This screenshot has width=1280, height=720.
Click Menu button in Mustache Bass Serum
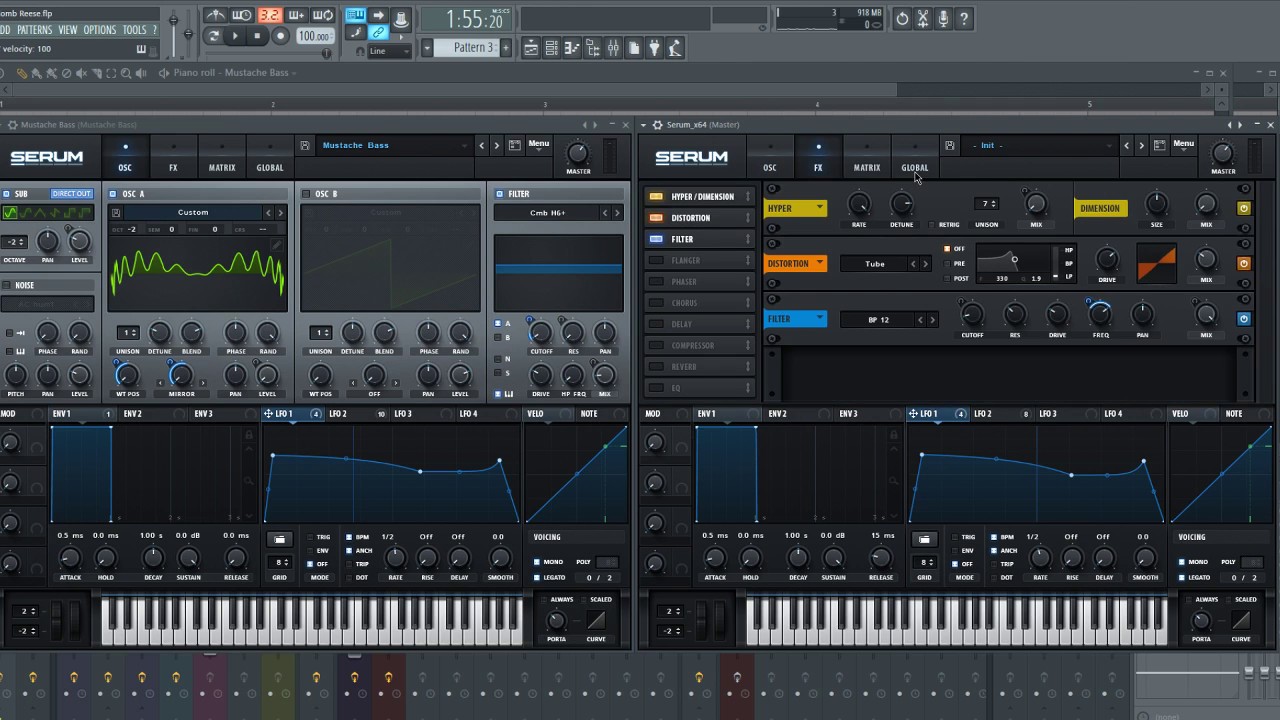coord(539,144)
